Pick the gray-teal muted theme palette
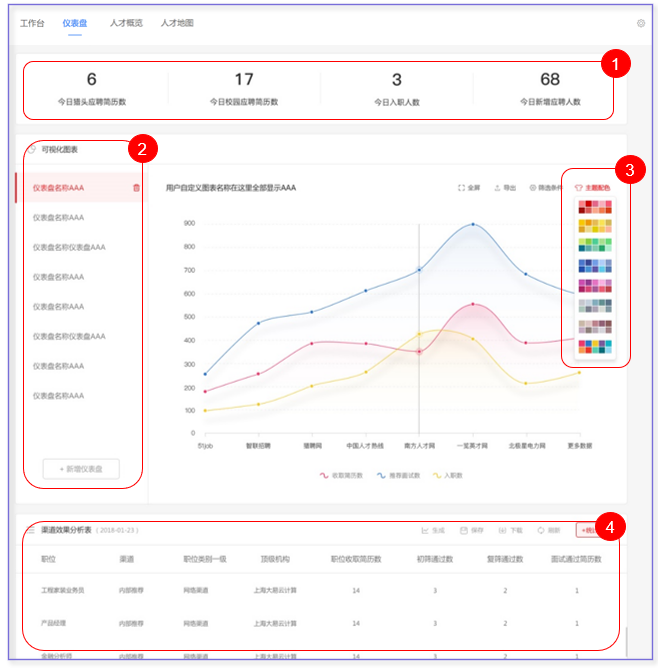The image size is (658, 670). [595, 306]
